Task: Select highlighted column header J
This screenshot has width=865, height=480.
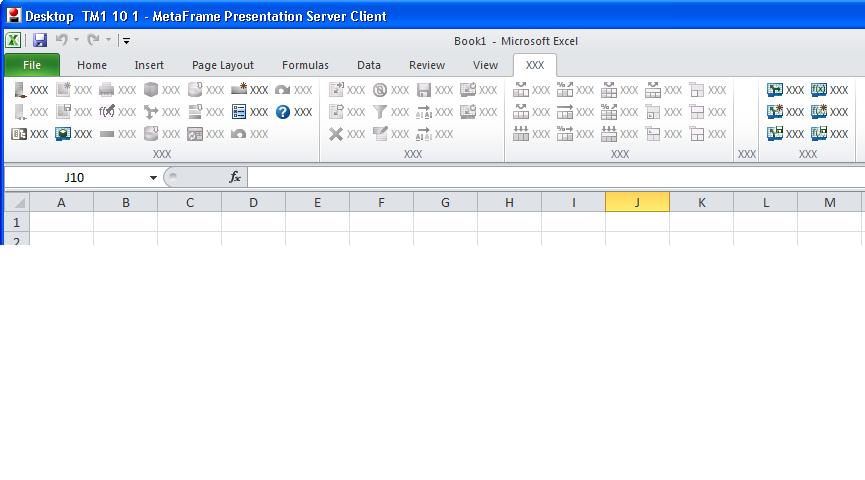Action: [x=637, y=202]
